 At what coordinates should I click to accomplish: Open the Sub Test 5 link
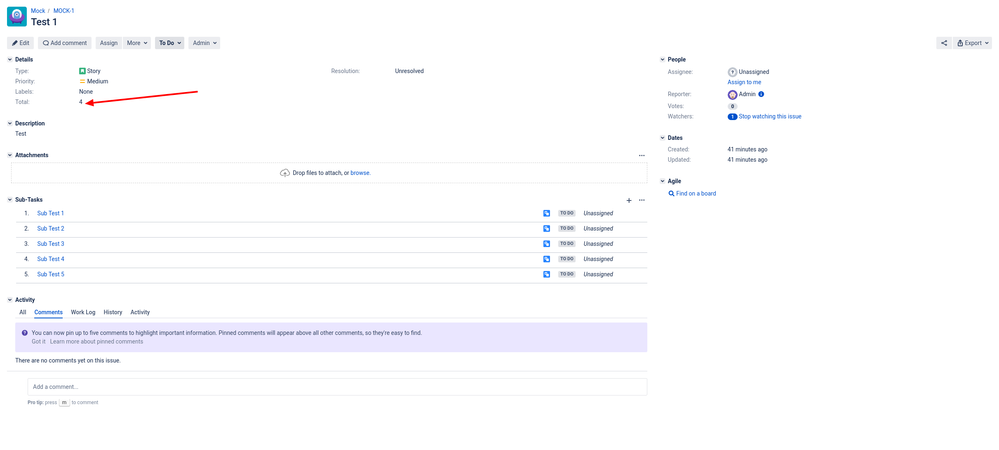(50, 275)
